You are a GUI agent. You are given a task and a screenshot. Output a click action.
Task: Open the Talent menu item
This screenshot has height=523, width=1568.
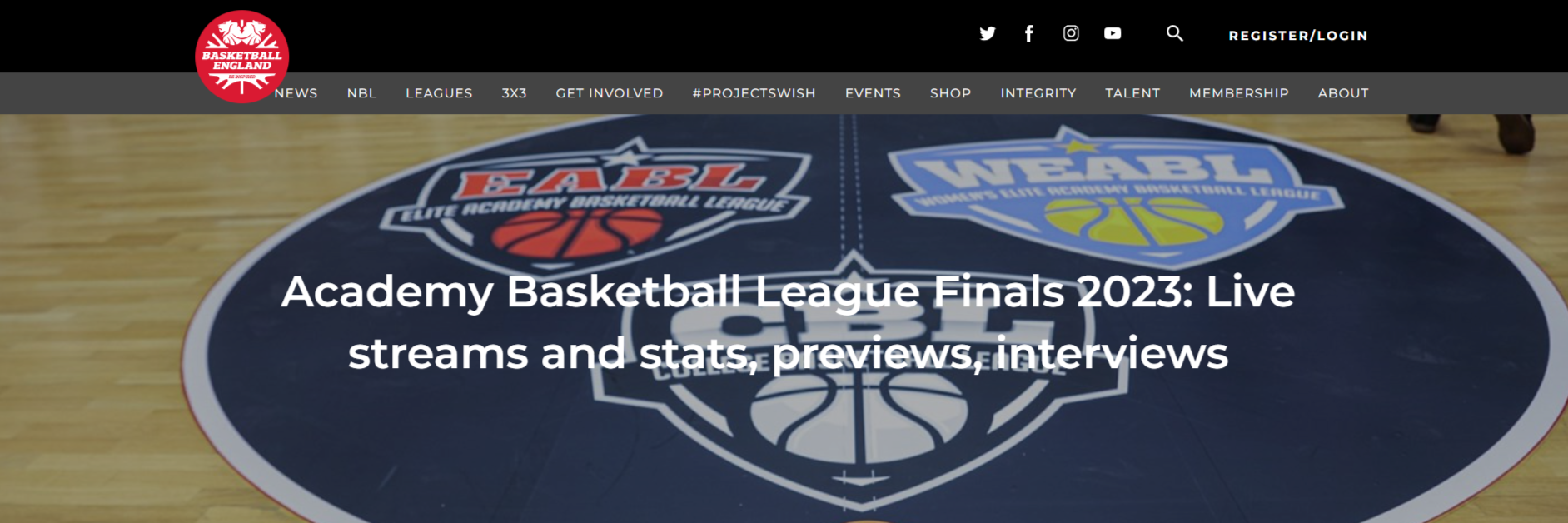[x=1132, y=93]
